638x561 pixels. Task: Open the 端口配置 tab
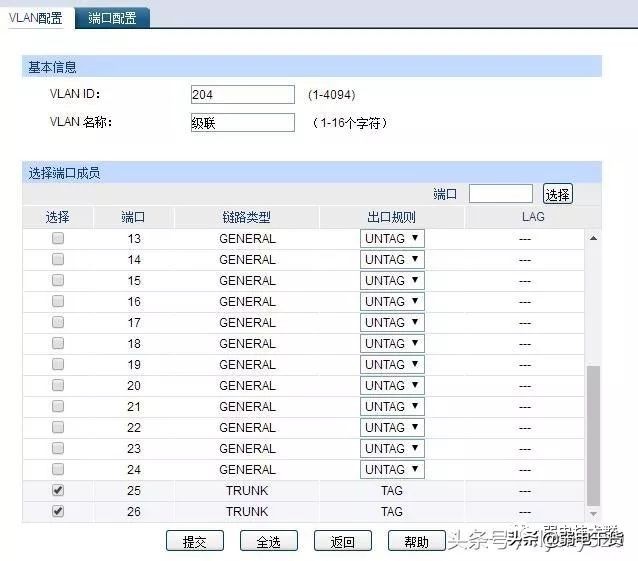112,18
